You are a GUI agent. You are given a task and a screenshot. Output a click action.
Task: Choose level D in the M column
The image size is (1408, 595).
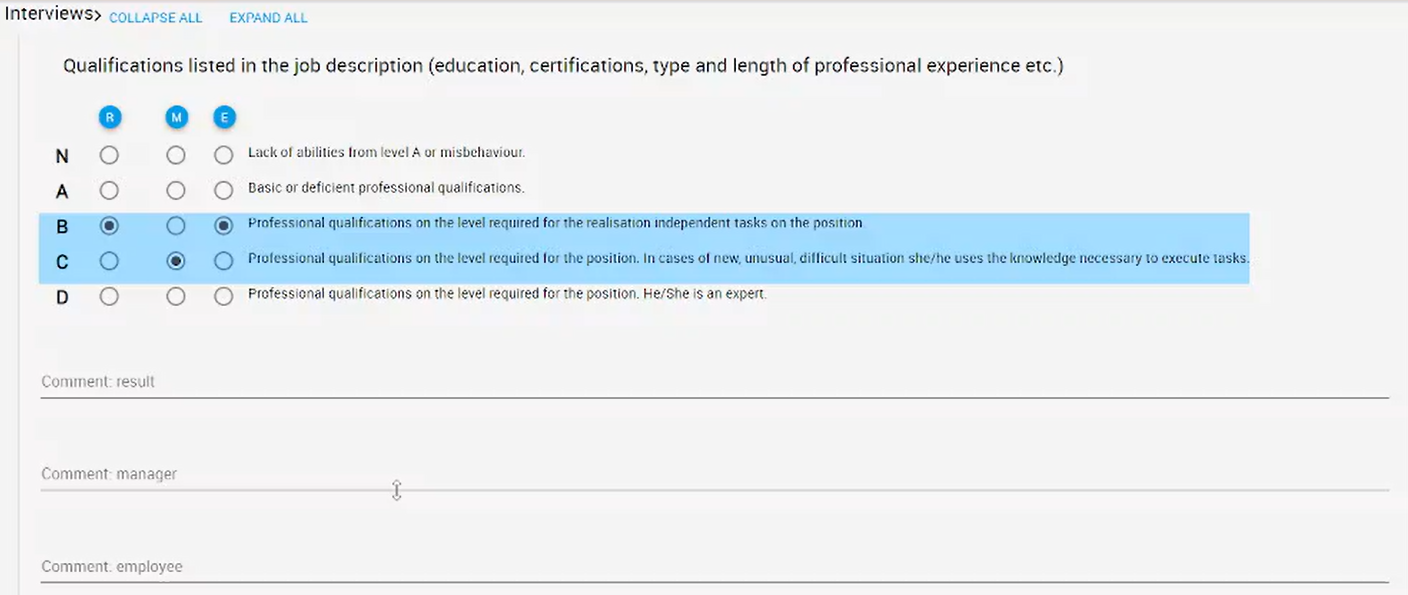[176, 295]
